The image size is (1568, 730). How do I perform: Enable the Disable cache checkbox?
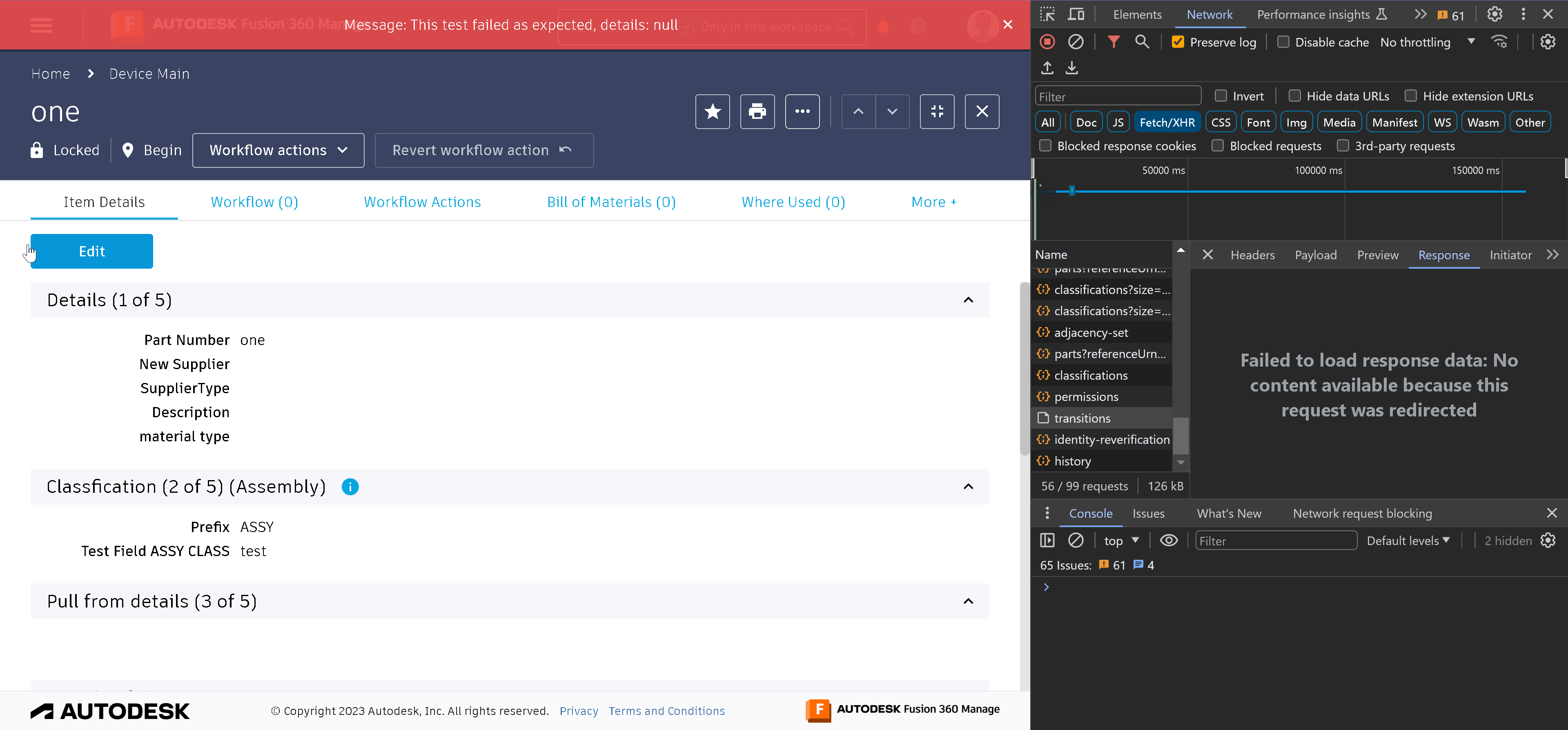[1283, 42]
